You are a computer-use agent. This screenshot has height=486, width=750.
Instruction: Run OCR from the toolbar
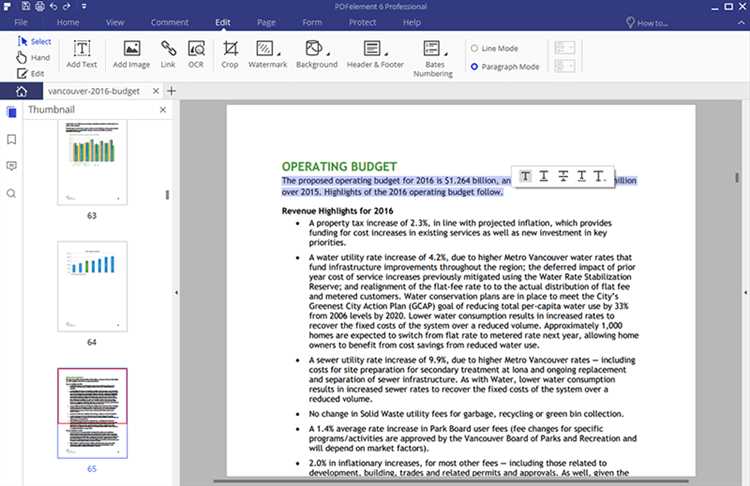(196, 54)
